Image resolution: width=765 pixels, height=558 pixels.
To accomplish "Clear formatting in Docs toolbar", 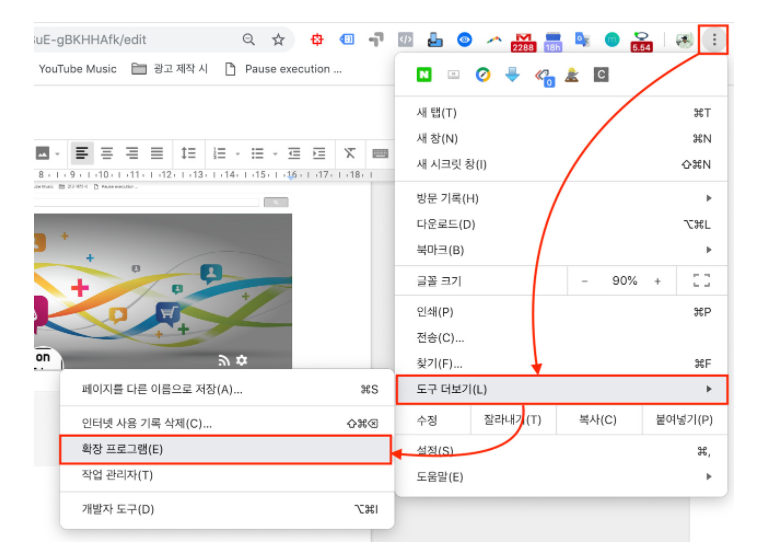I will pyautogui.click(x=350, y=153).
